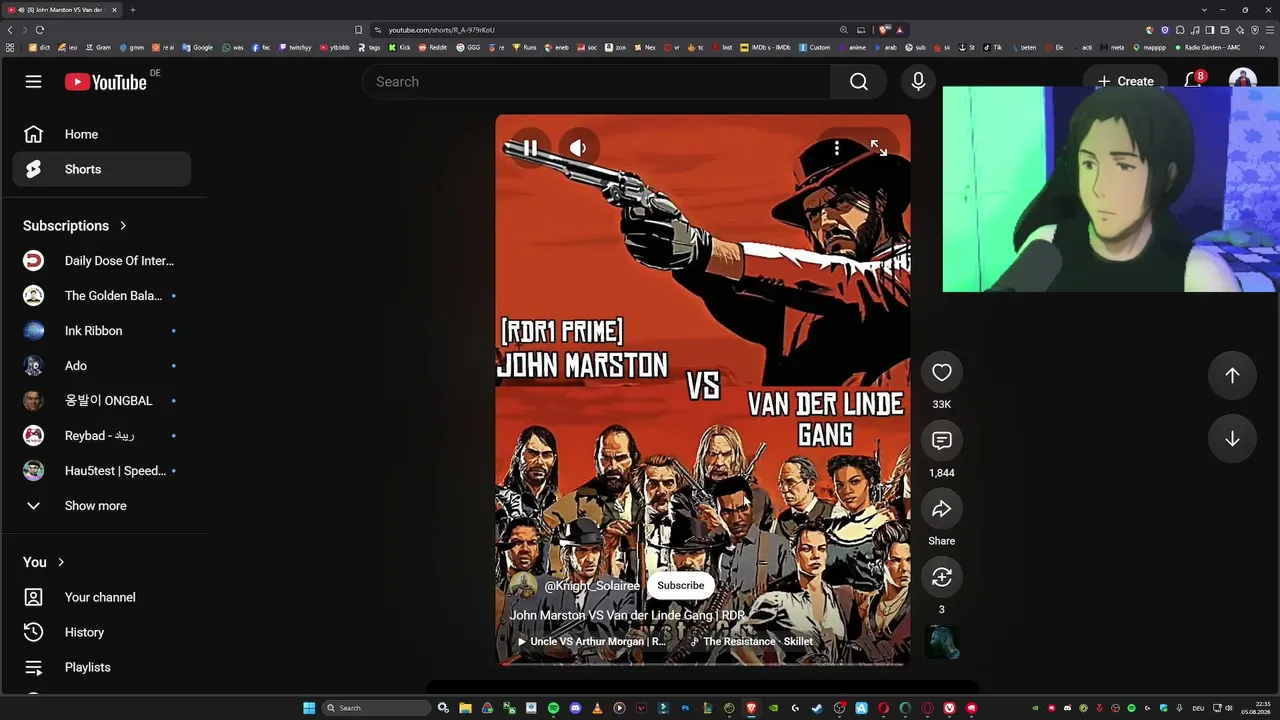
Task: Open the IMDb bookmark
Action: [x=765, y=47]
